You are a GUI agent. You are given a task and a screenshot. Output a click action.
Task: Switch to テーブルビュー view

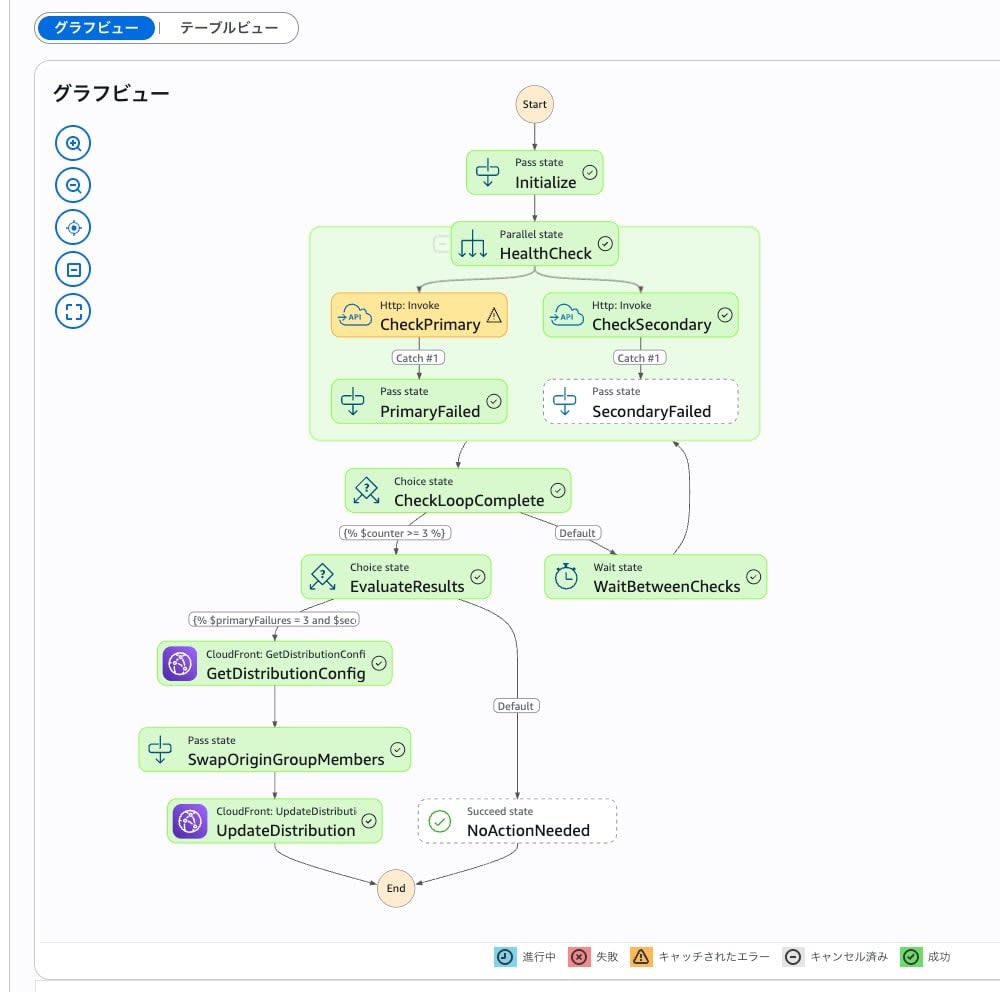(x=229, y=28)
